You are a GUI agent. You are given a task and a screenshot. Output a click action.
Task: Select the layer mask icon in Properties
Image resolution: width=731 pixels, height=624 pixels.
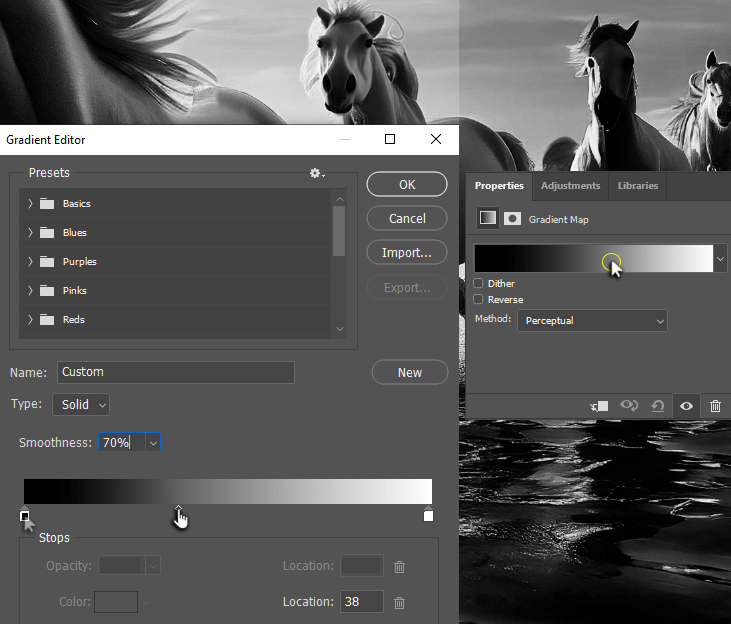click(x=512, y=218)
